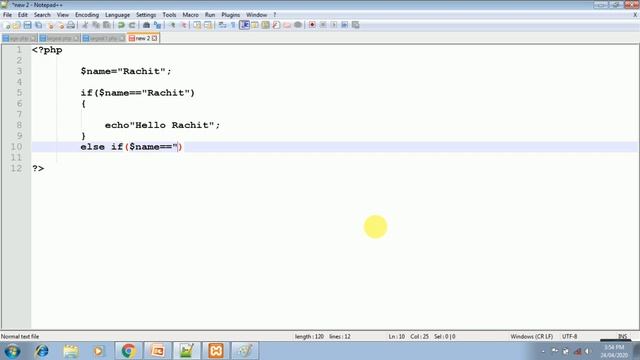Screen dimensions: 640x360
Task: Create a new document with the New icon
Action: [7, 25]
